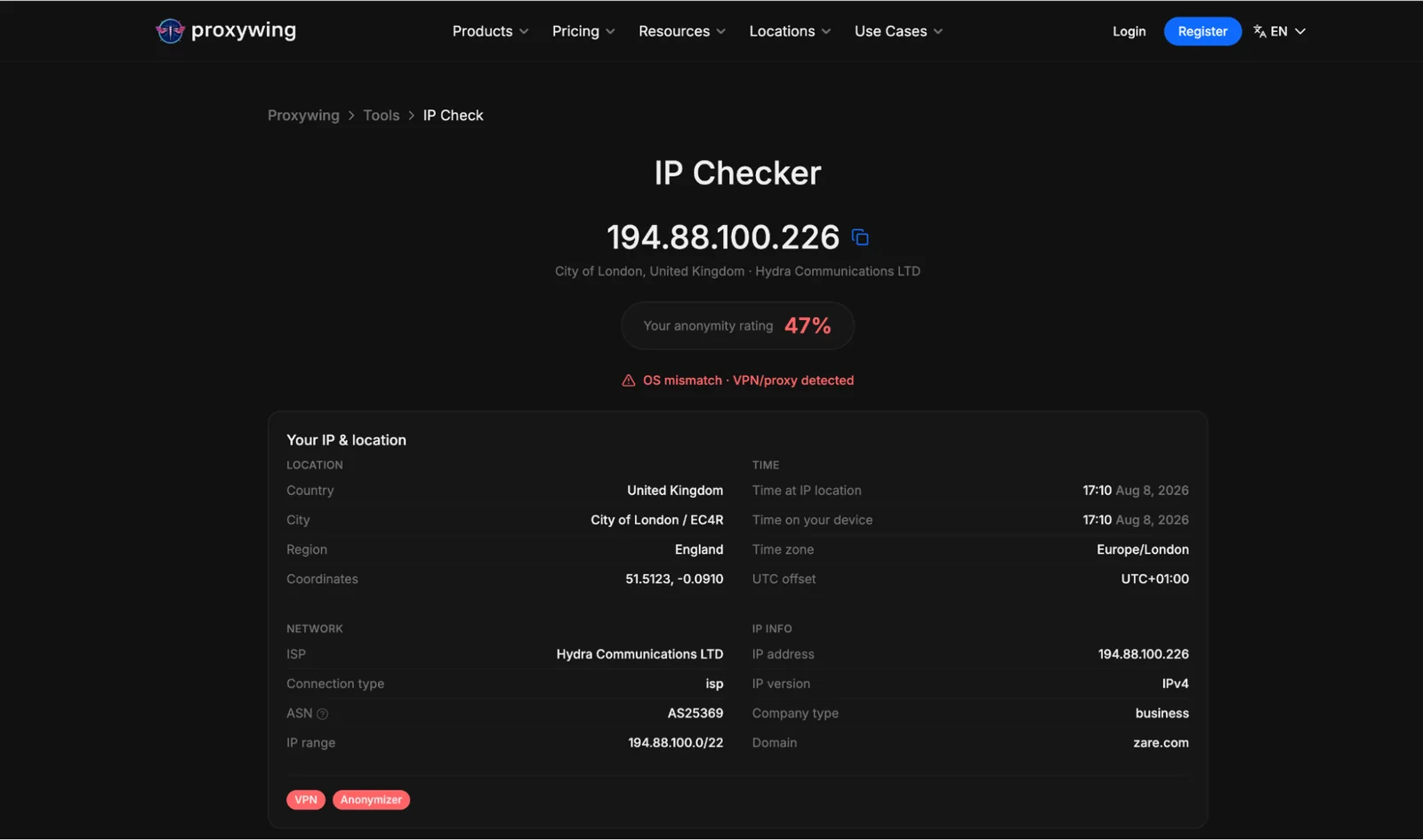
Task: Click the Login link
Action: click(1129, 31)
